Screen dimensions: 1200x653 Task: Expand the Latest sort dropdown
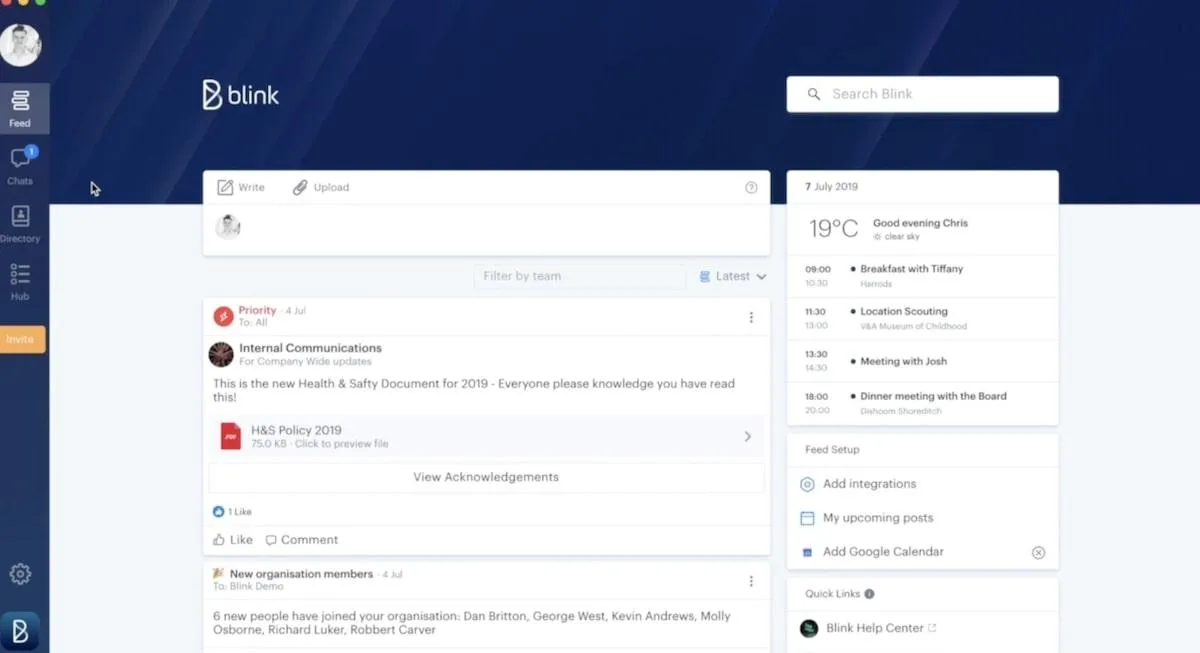[733, 276]
